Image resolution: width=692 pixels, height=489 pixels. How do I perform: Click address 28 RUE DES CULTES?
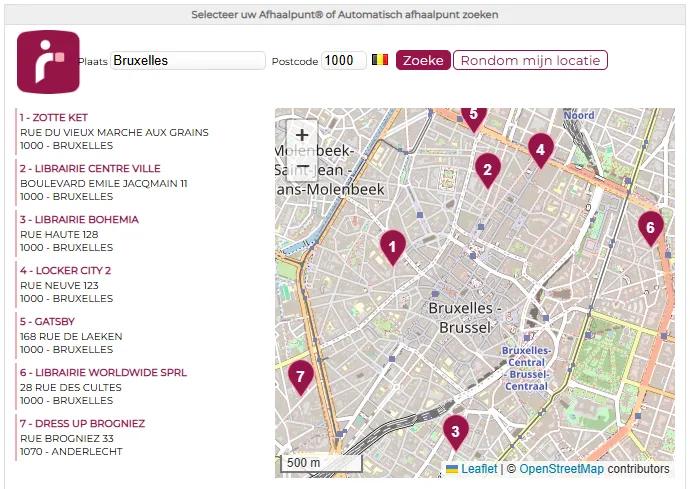(71, 387)
